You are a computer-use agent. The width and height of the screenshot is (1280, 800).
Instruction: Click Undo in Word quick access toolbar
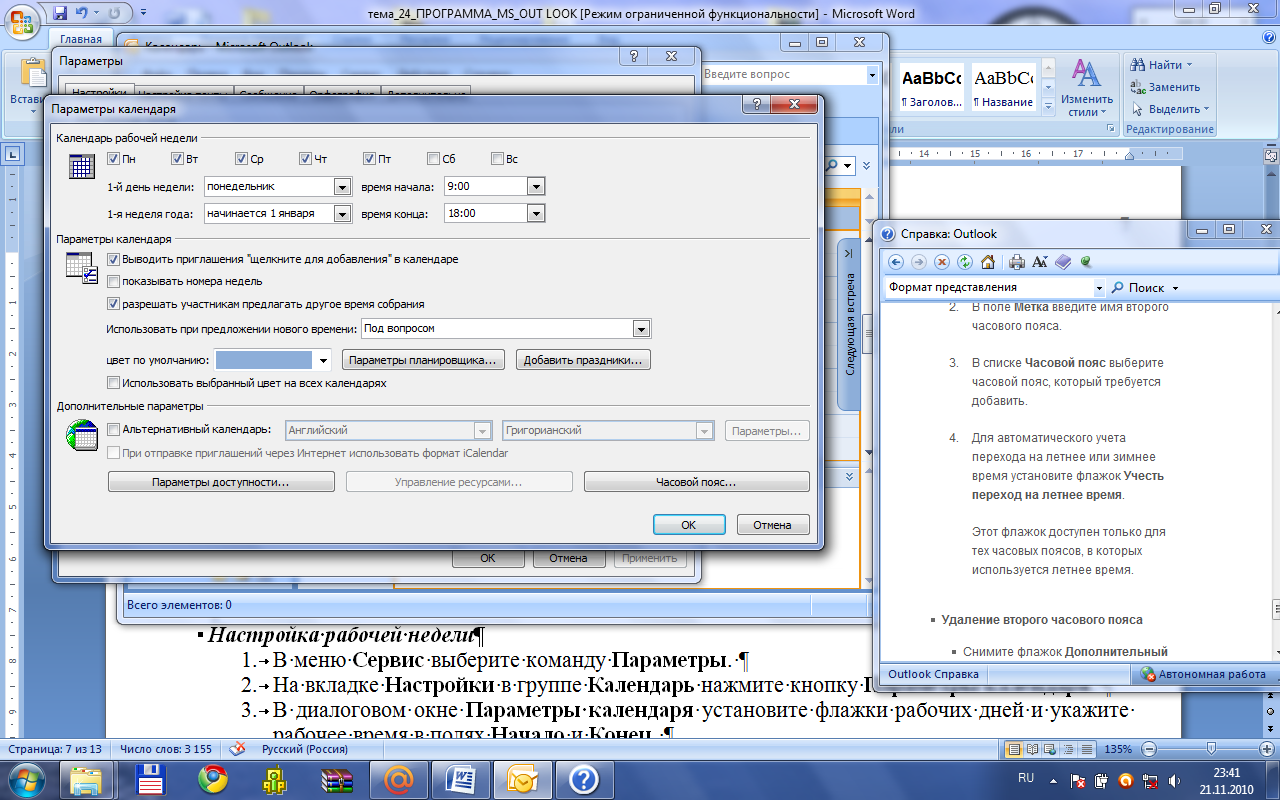click(x=84, y=13)
